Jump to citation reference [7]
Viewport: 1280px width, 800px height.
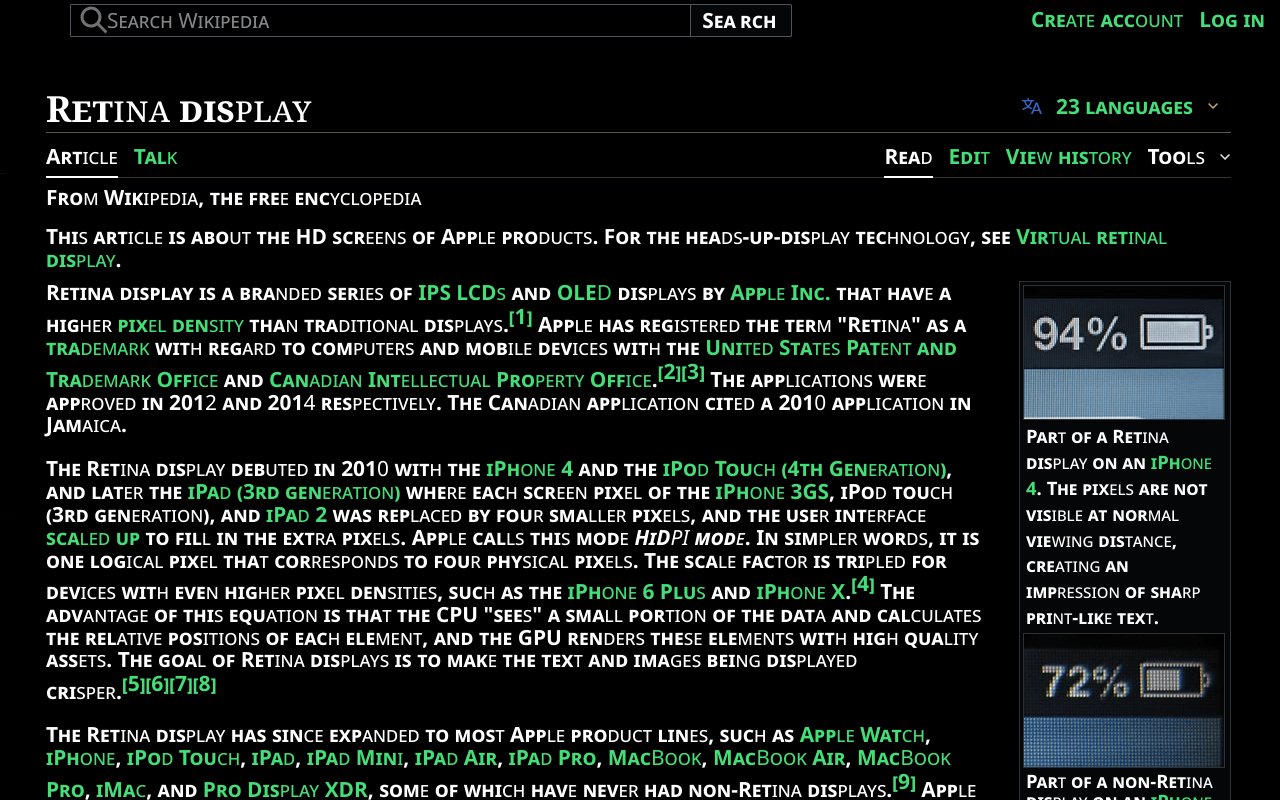click(181, 685)
